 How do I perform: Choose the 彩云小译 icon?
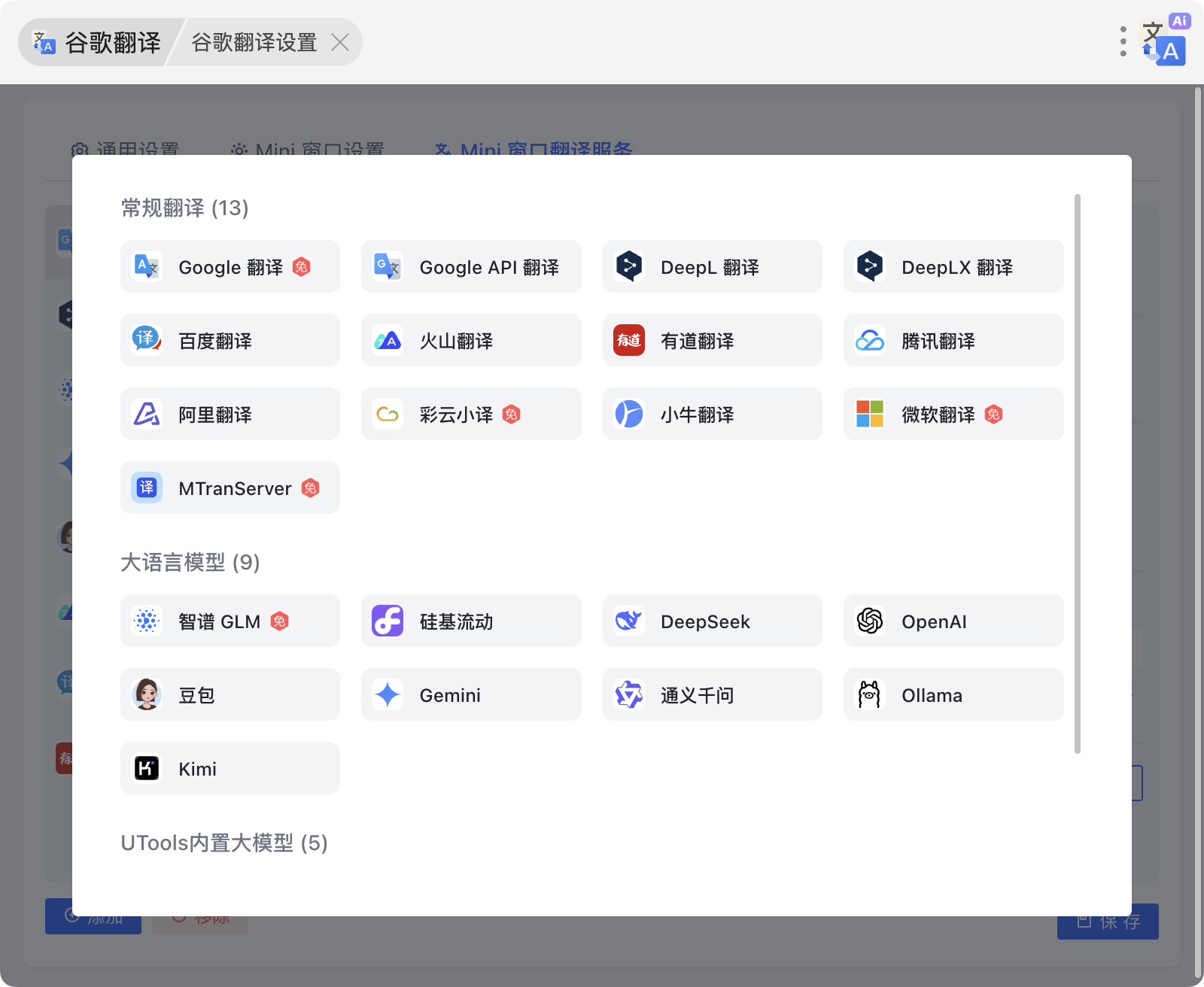(x=388, y=414)
